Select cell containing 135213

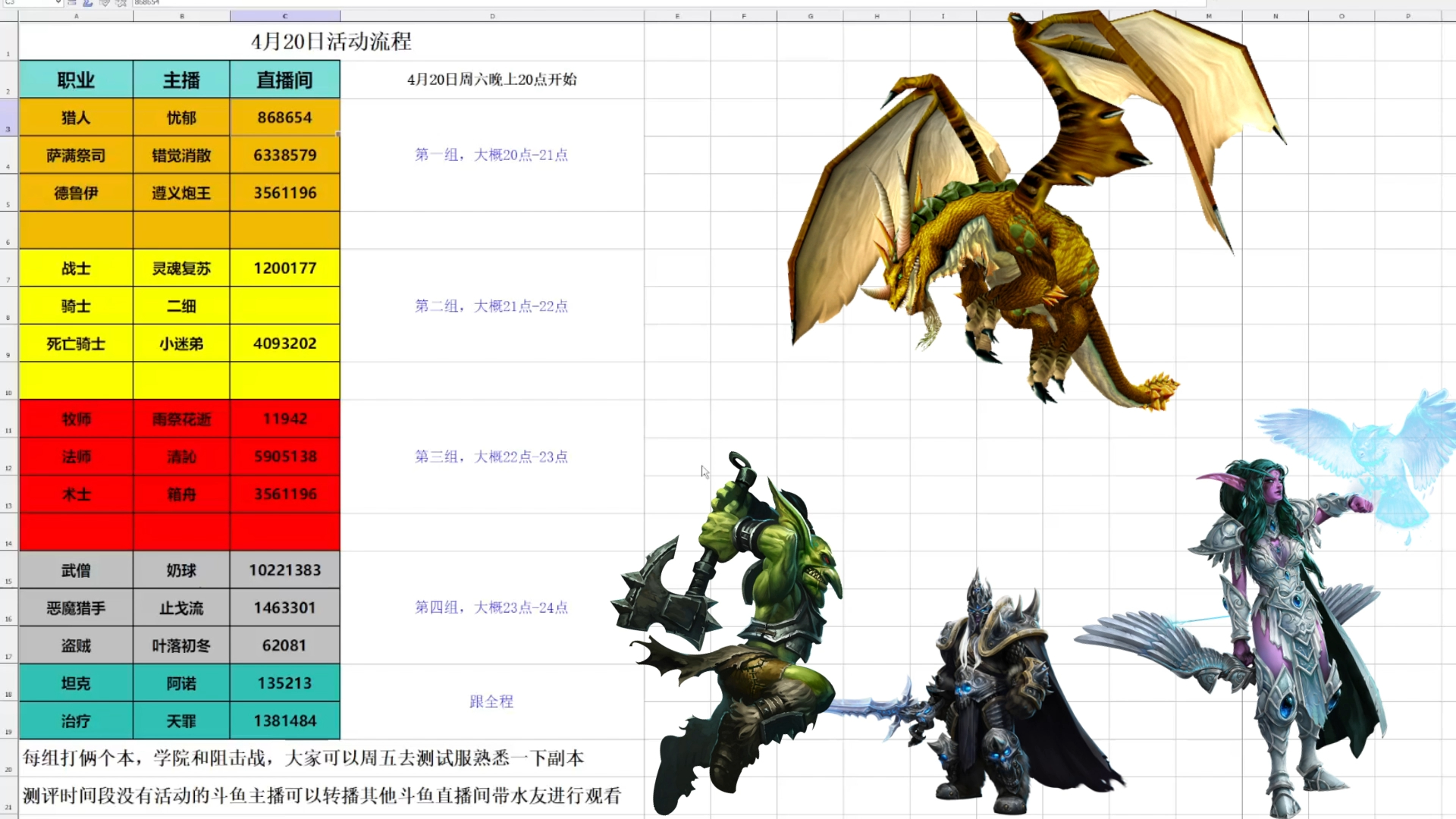pyautogui.click(x=285, y=683)
